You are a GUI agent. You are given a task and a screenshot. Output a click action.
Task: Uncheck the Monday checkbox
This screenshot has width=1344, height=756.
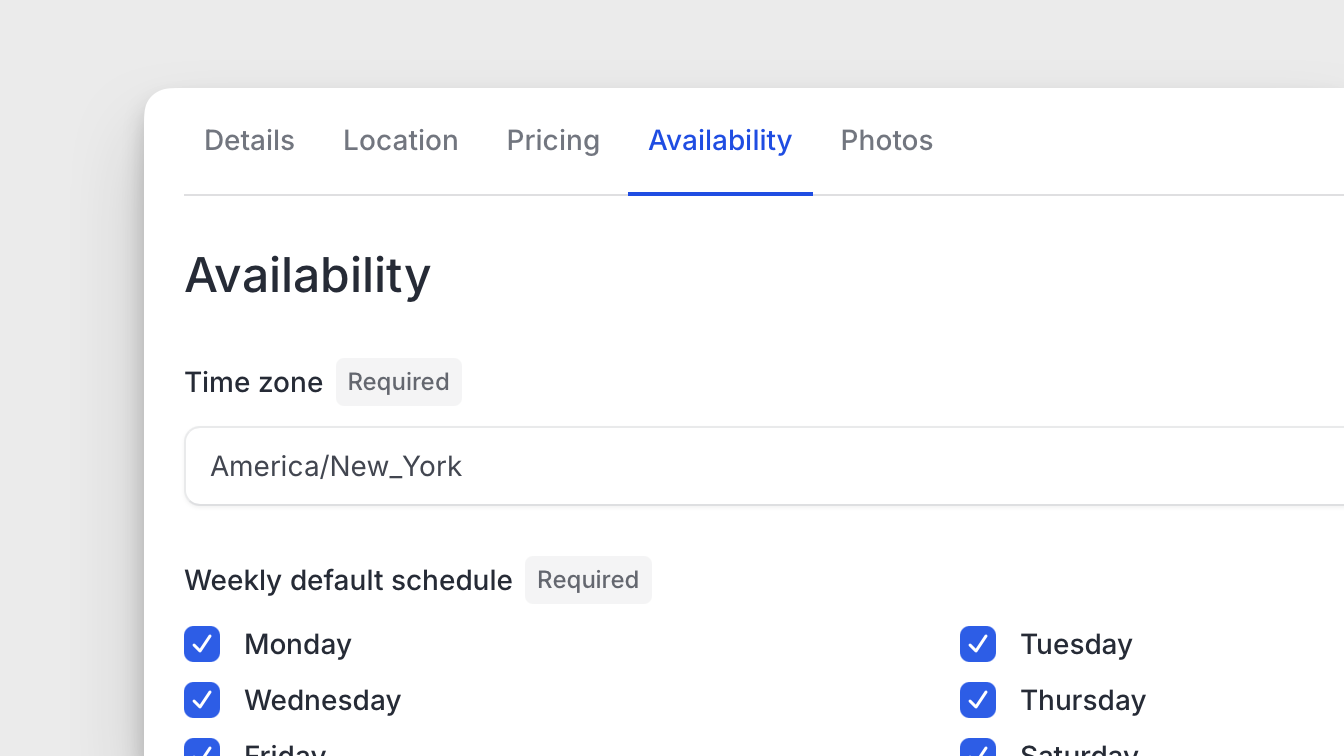coord(202,644)
